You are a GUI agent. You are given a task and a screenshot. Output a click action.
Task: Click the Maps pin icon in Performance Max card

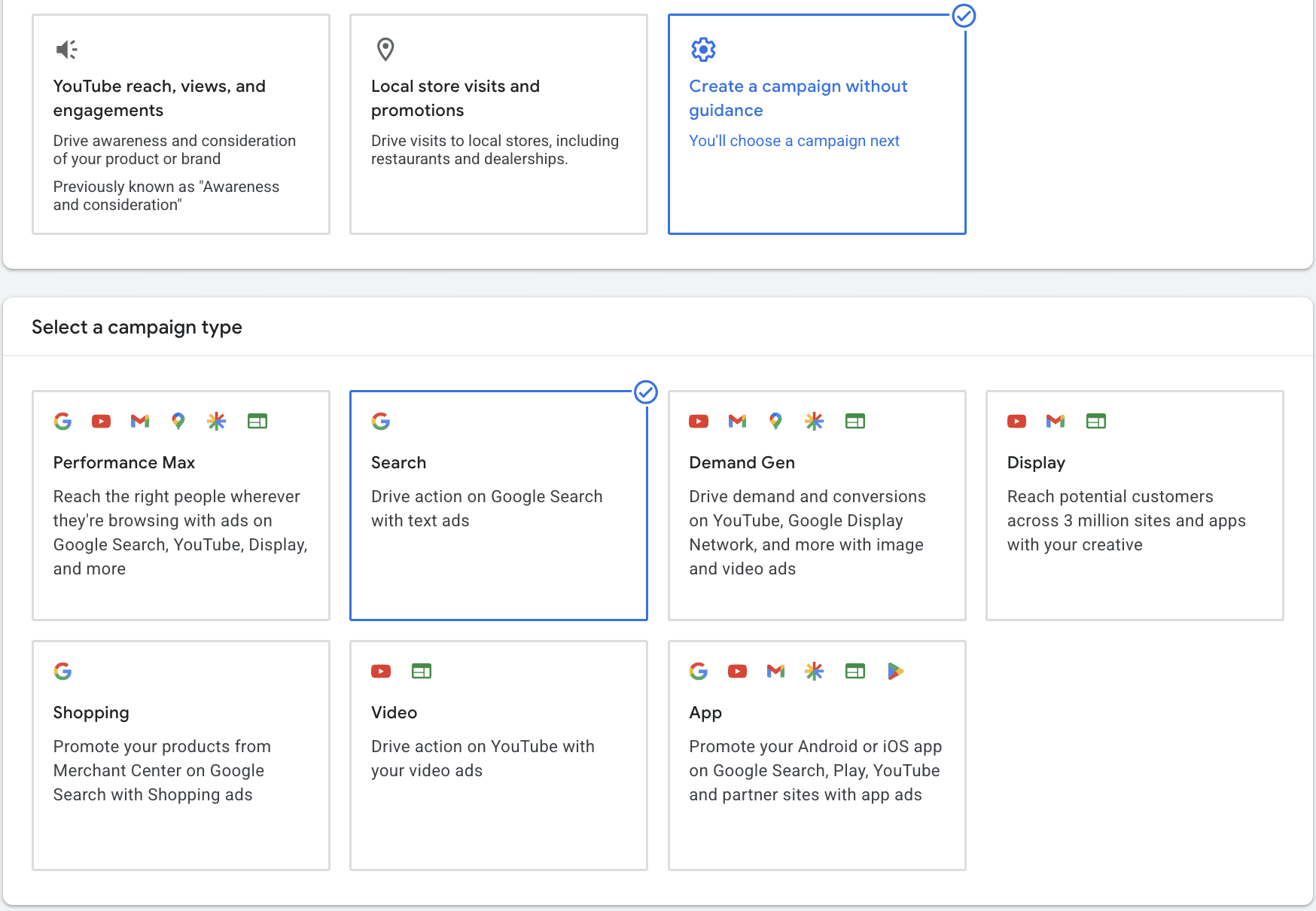coord(178,421)
